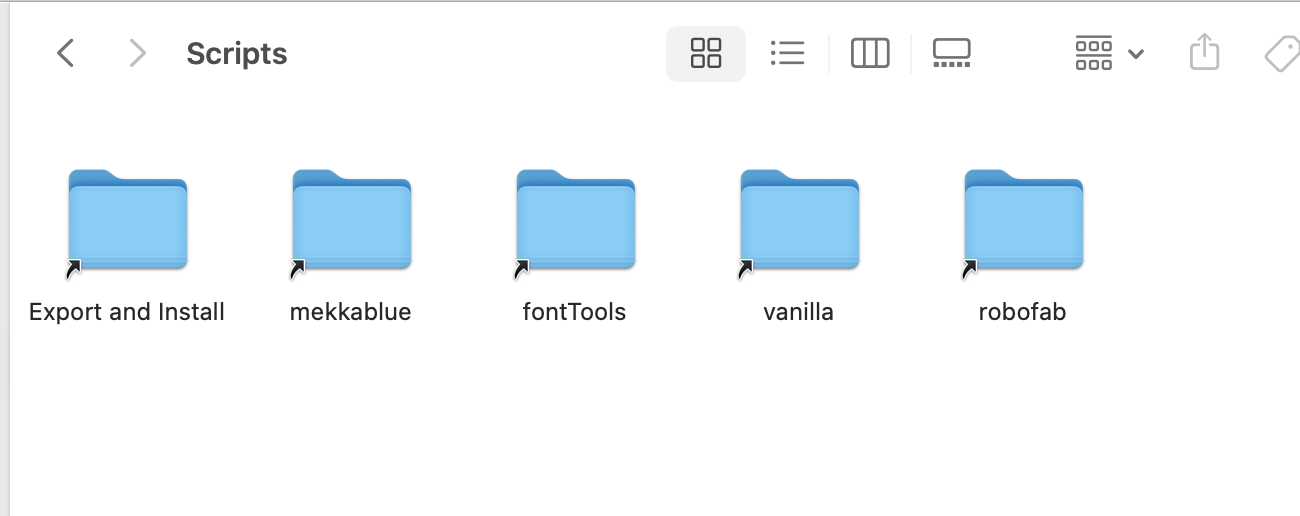
Task: Select the mekkablue folder icon
Action: [x=351, y=221]
